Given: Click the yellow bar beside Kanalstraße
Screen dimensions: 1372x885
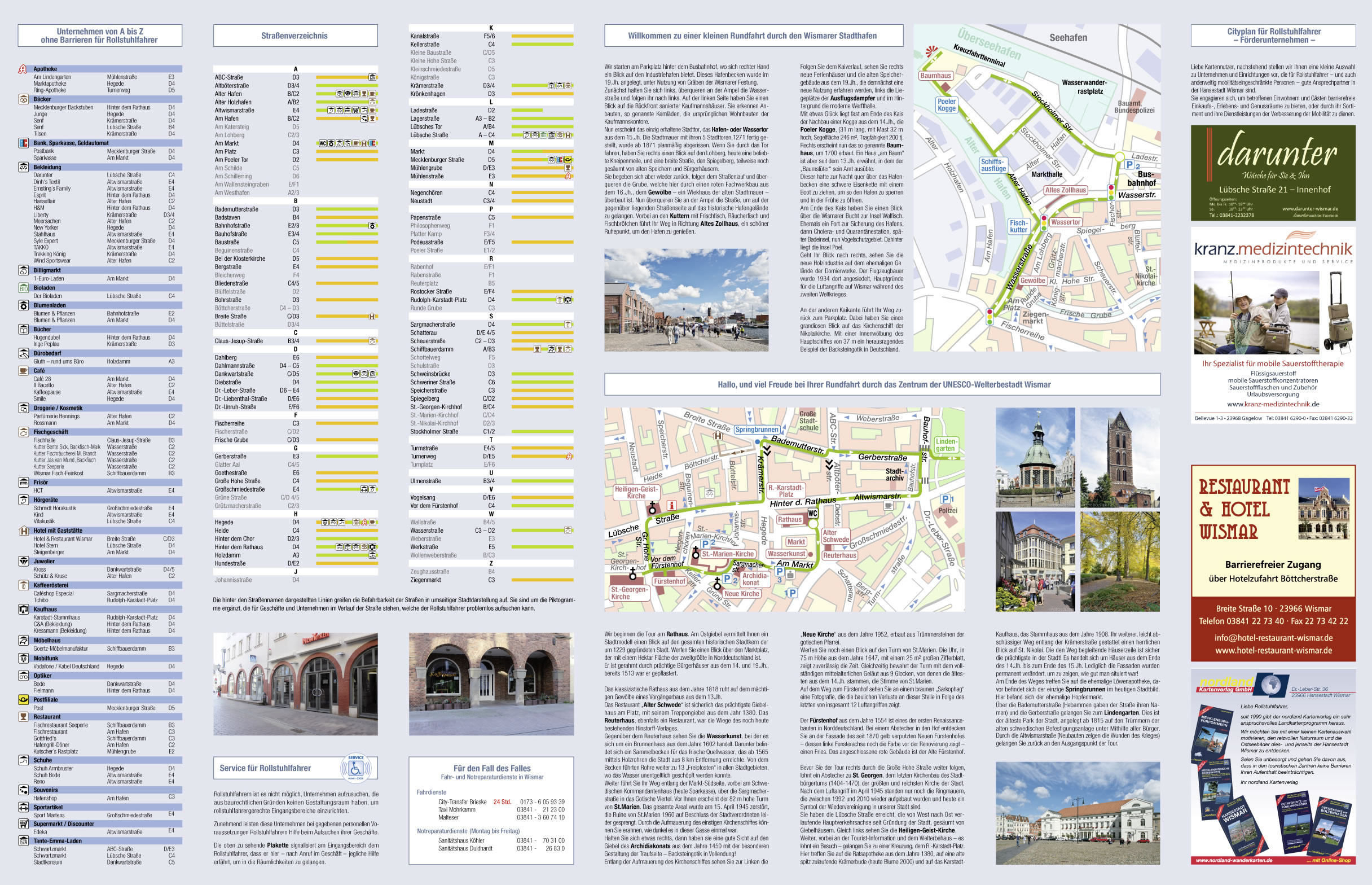Looking at the screenshot, I should click(x=542, y=36).
